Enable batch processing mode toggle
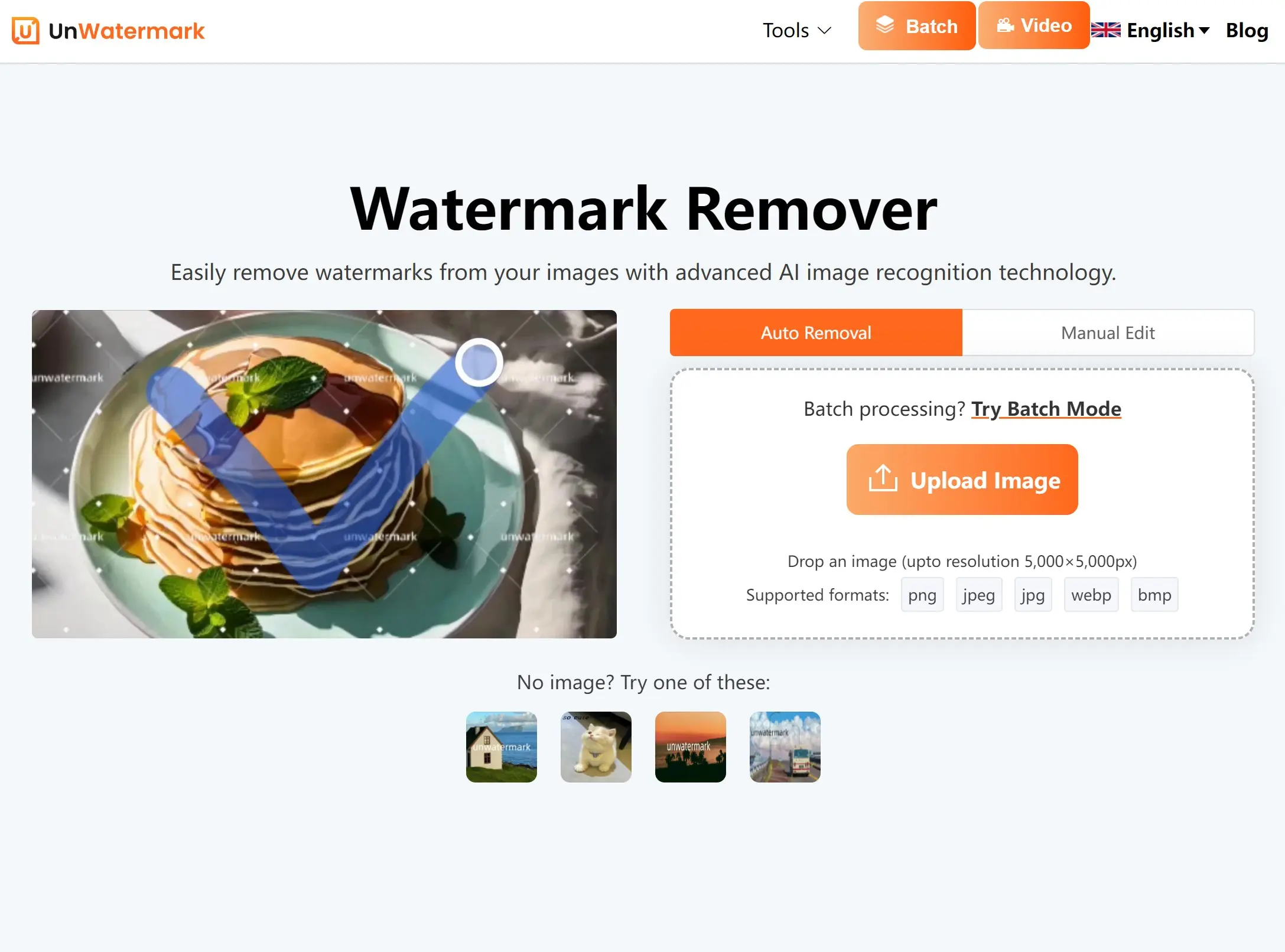1285x952 pixels. (x=1046, y=408)
